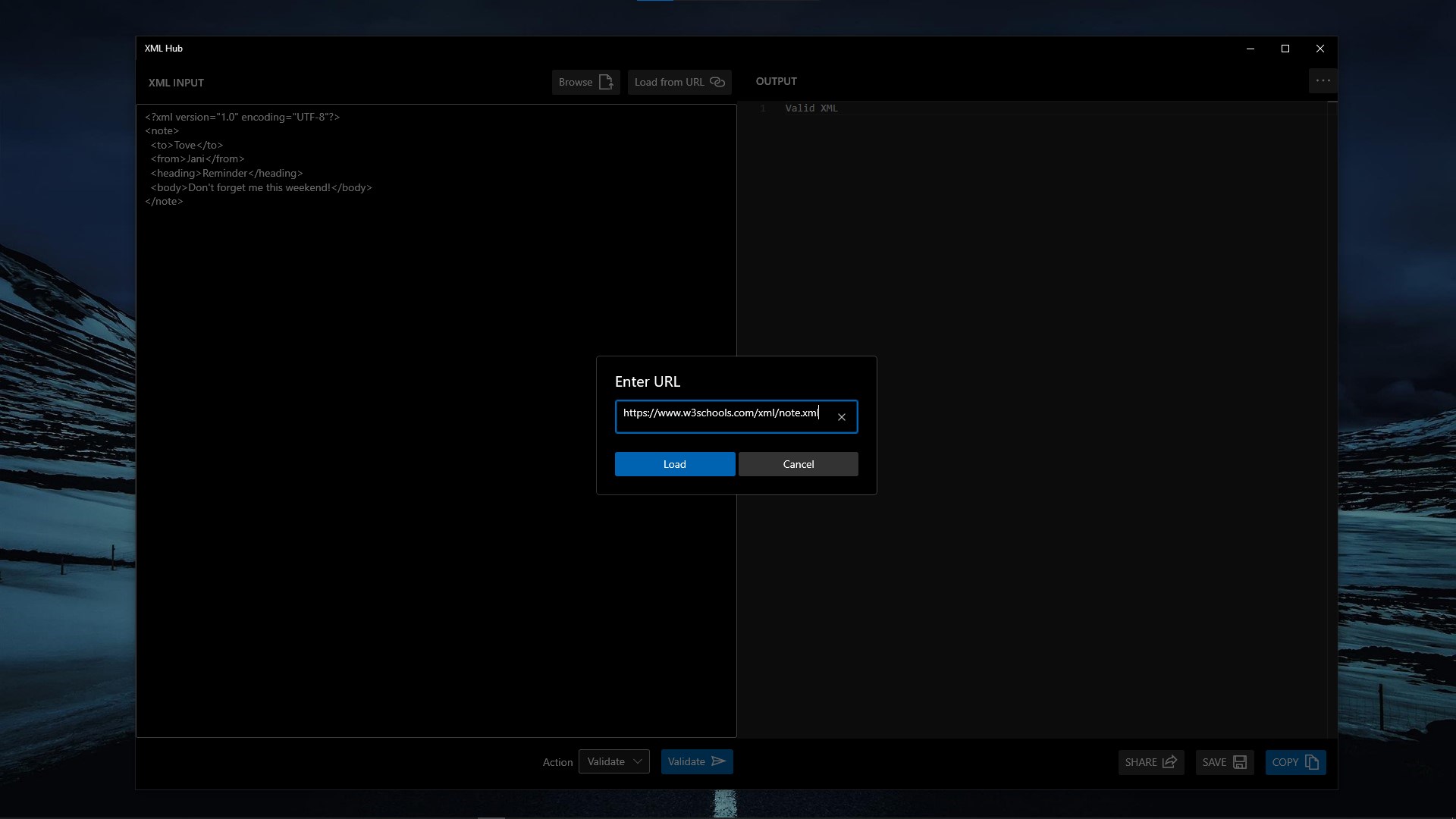The image size is (1456, 819).
Task: Click the <from>Jani</from> line
Action: tap(197, 158)
